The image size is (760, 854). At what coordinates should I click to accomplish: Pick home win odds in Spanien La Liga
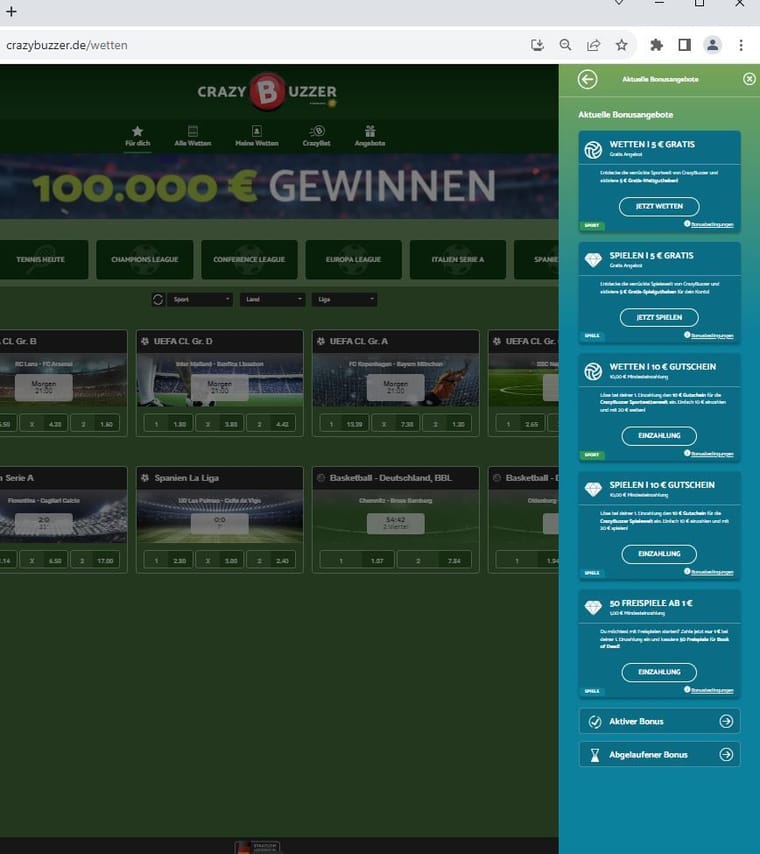168,560
